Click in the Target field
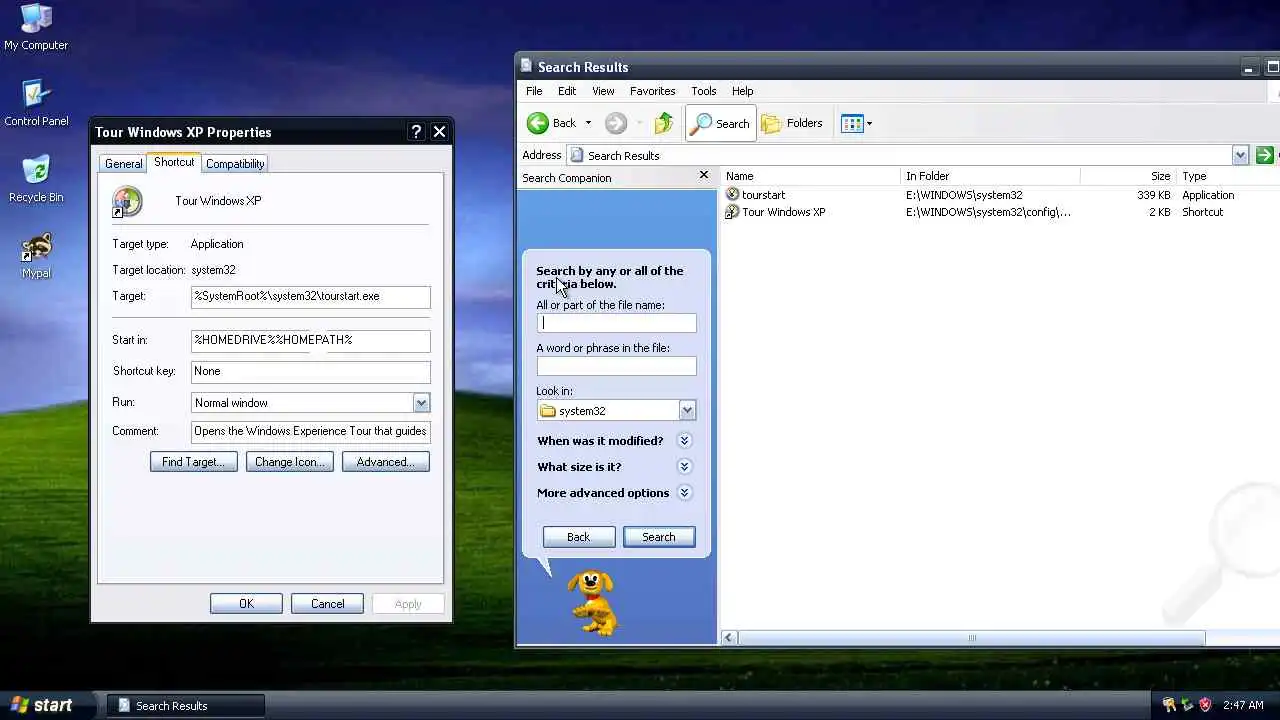The width and height of the screenshot is (1280, 720). click(311, 297)
